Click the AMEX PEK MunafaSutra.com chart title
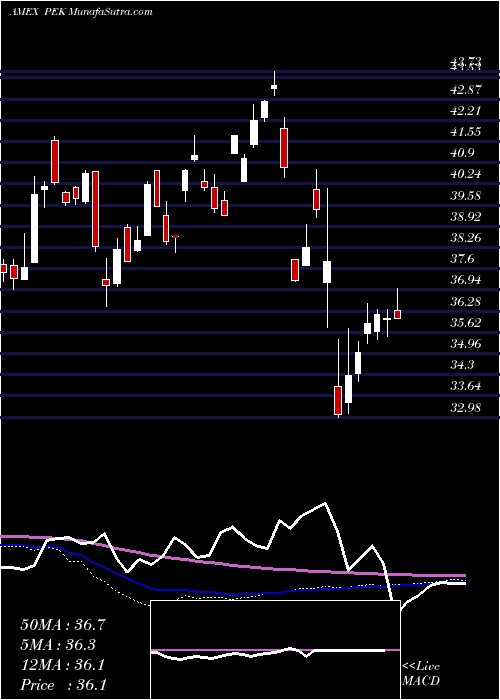Image resolution: width=500 pixels, height=700 pixels. [81, 12]
